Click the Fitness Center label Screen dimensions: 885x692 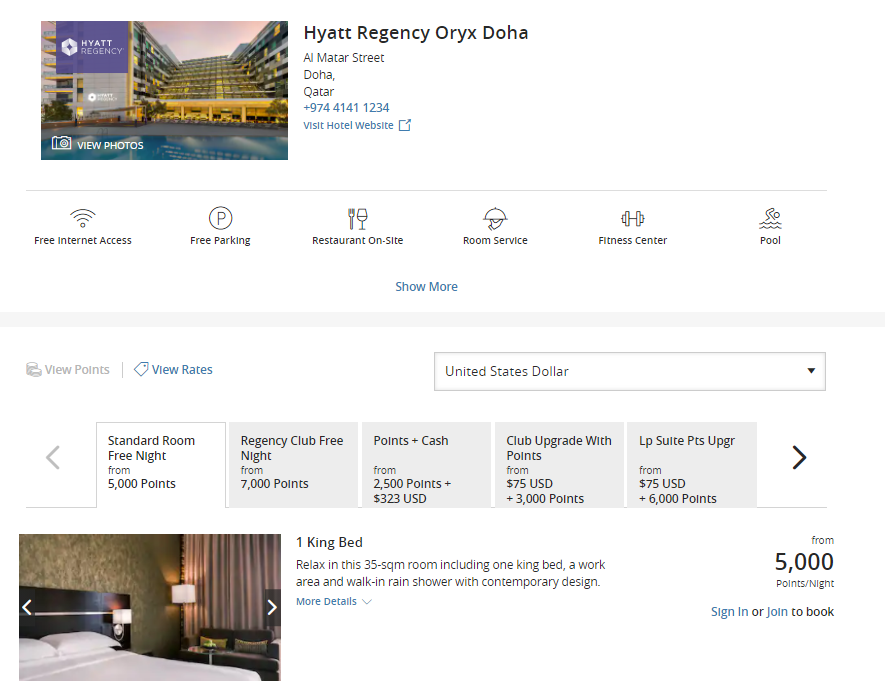pos(633,240)
